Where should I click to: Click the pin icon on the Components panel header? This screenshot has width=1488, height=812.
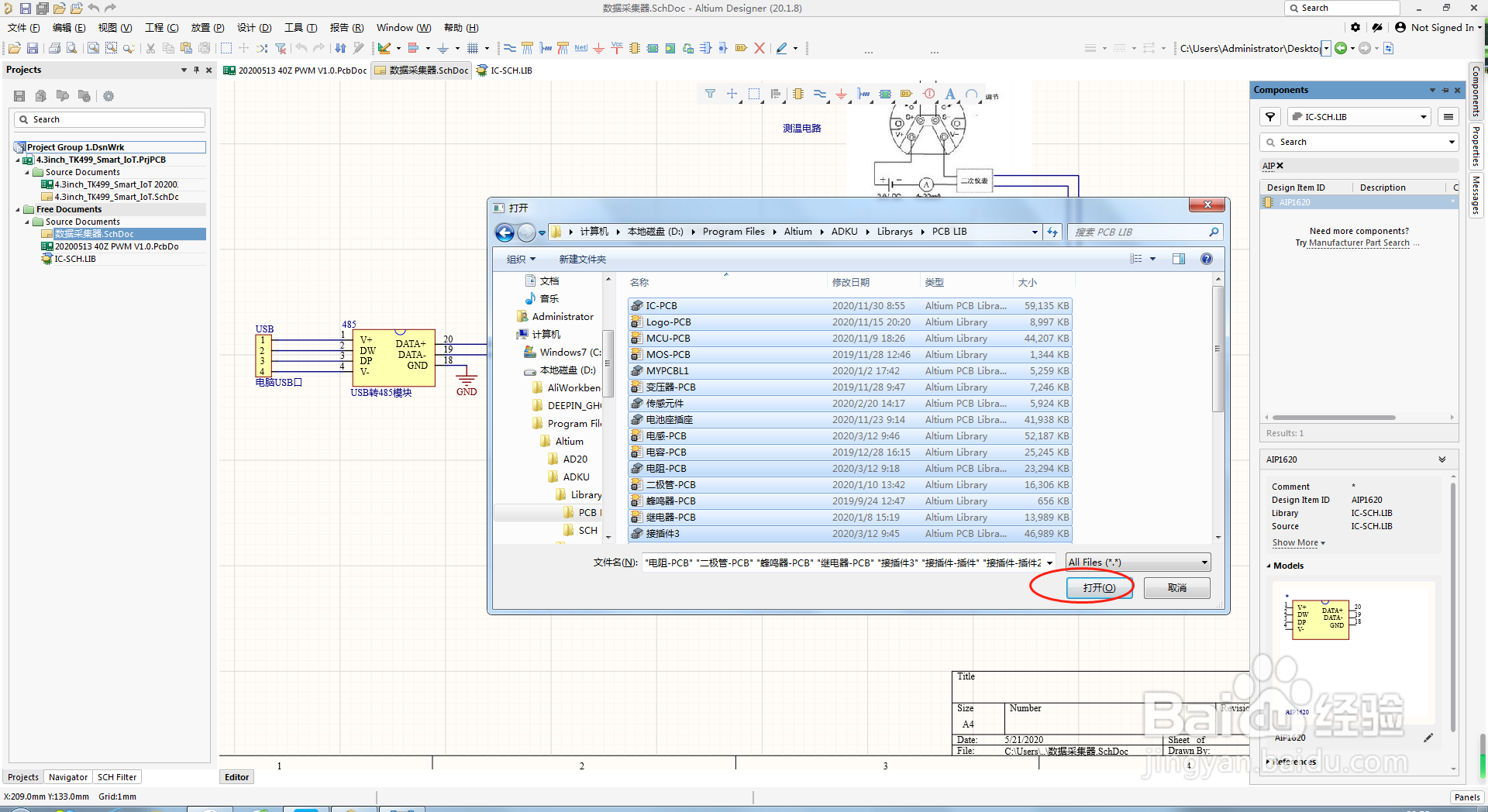pyautogui.click(x=1445, y=91)
